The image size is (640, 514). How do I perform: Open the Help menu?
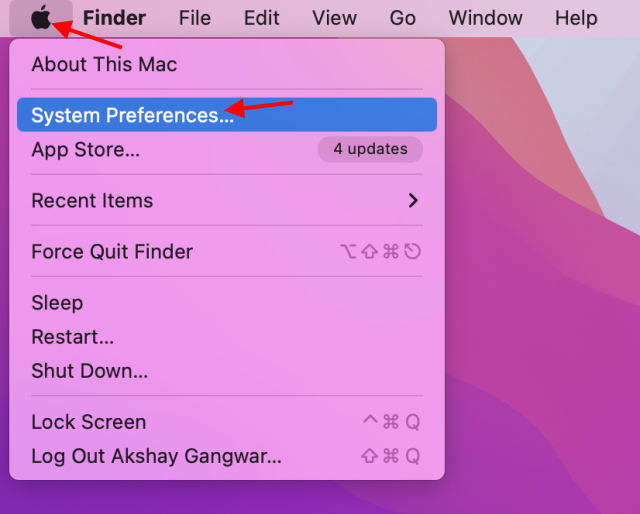tap(575, 18)
